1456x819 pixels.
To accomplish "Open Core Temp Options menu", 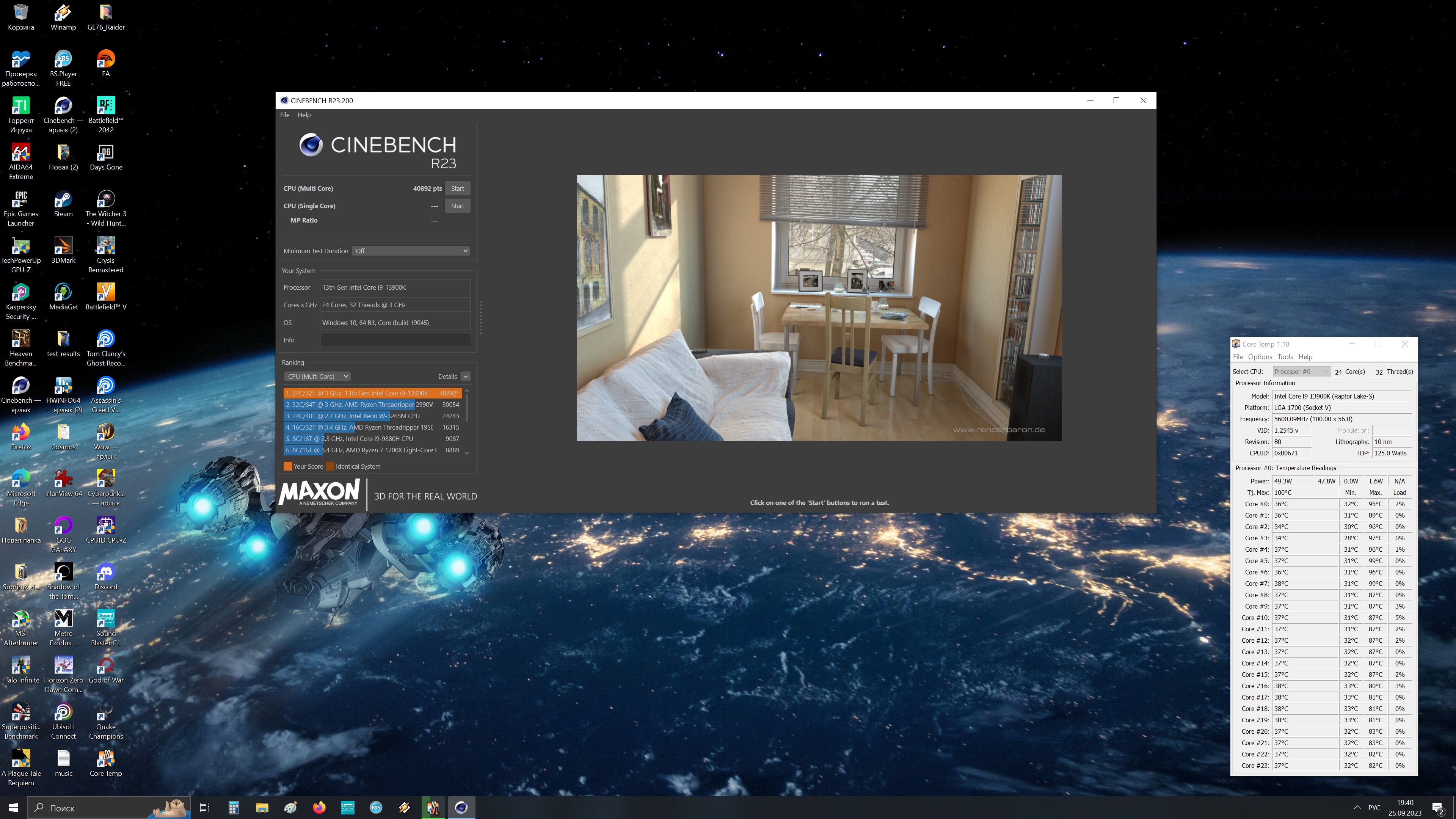I will coord(1259,357).
